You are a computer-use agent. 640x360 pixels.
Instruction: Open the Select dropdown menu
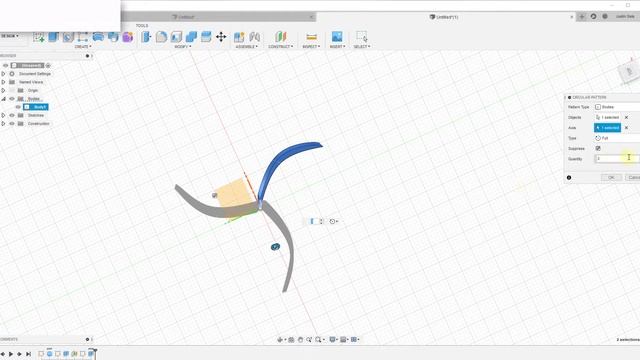tap(362, 47)
